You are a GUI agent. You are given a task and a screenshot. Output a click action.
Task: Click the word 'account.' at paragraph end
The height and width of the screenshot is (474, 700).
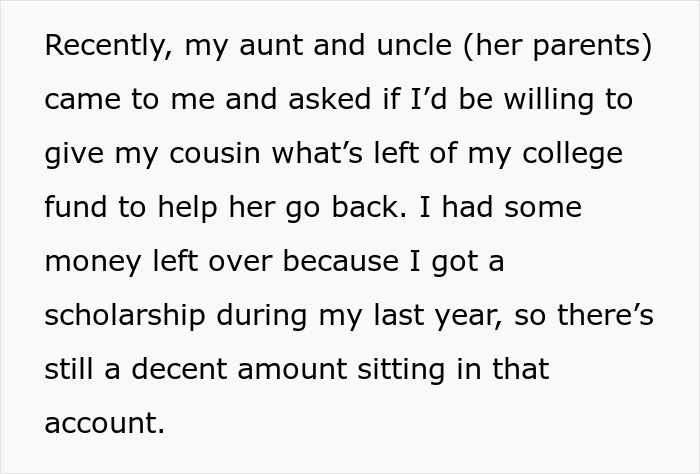[104, 422]
